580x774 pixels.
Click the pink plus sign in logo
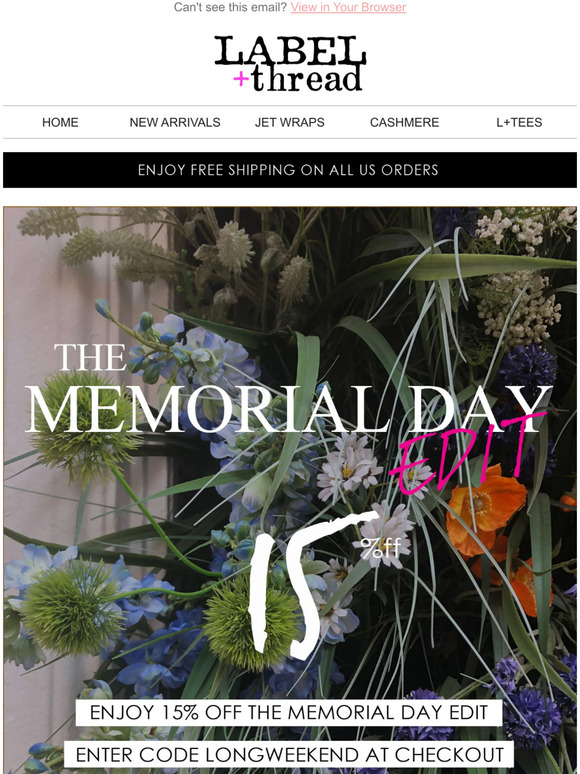coord(241,78)
